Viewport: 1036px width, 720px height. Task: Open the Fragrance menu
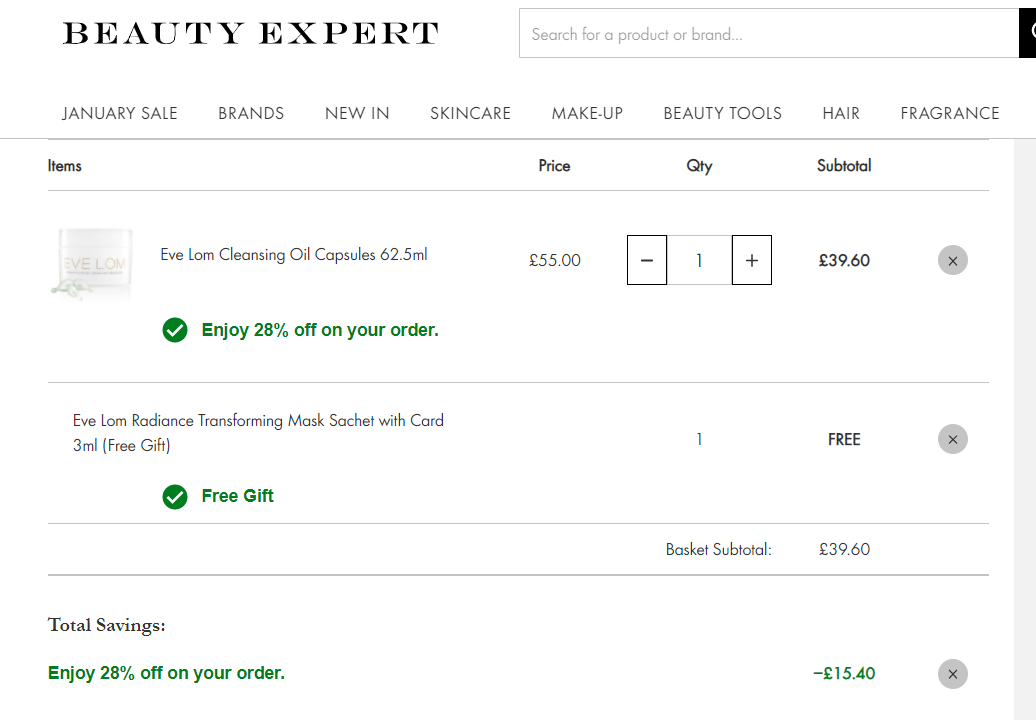point(949,114)
